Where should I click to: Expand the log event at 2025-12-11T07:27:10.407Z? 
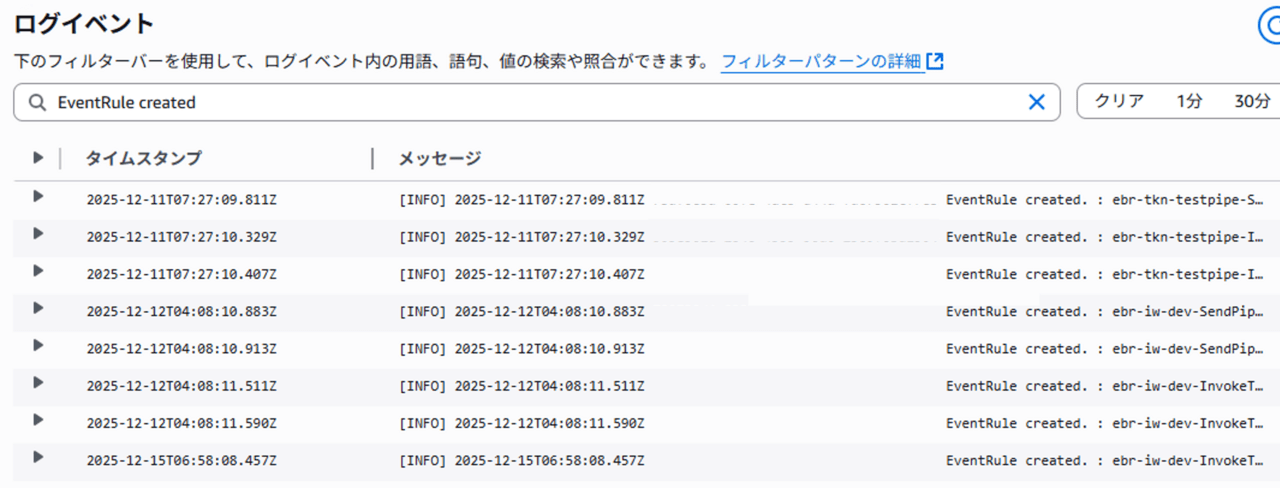38,271
